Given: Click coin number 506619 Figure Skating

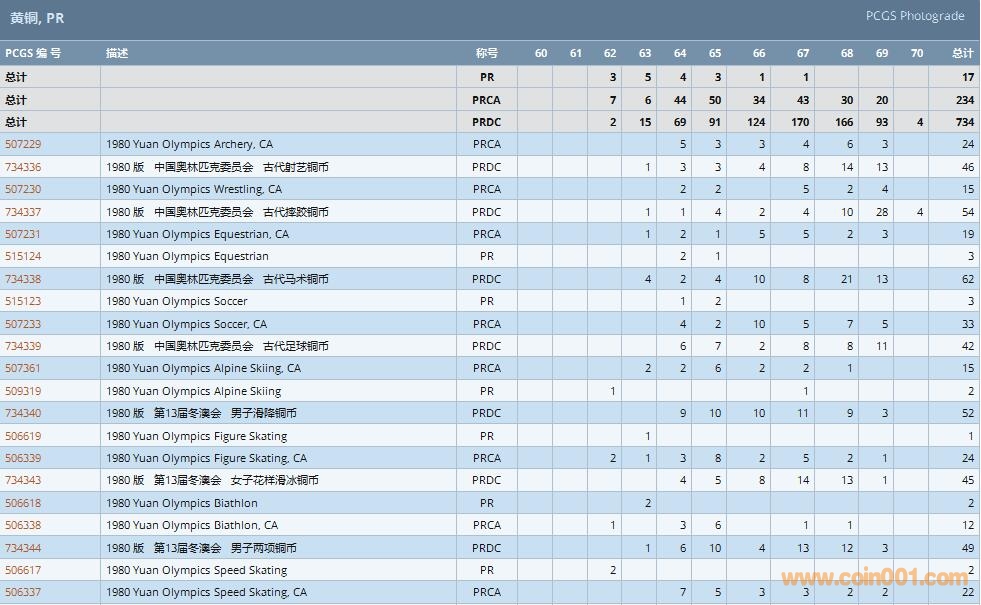Looking at the screenshot, I should pos(23,436).
